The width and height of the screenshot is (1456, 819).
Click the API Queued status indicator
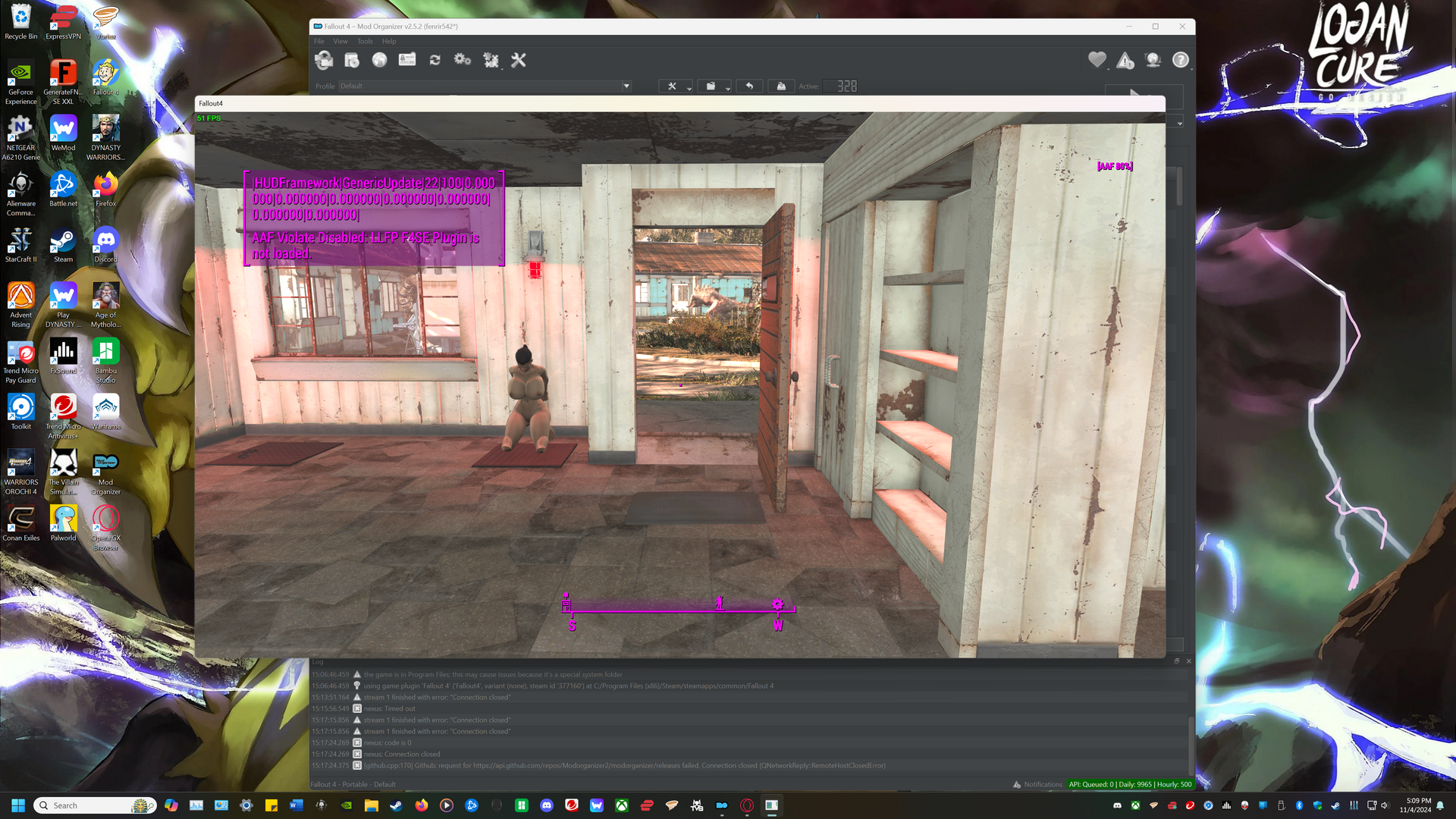tap(1130, 785)
